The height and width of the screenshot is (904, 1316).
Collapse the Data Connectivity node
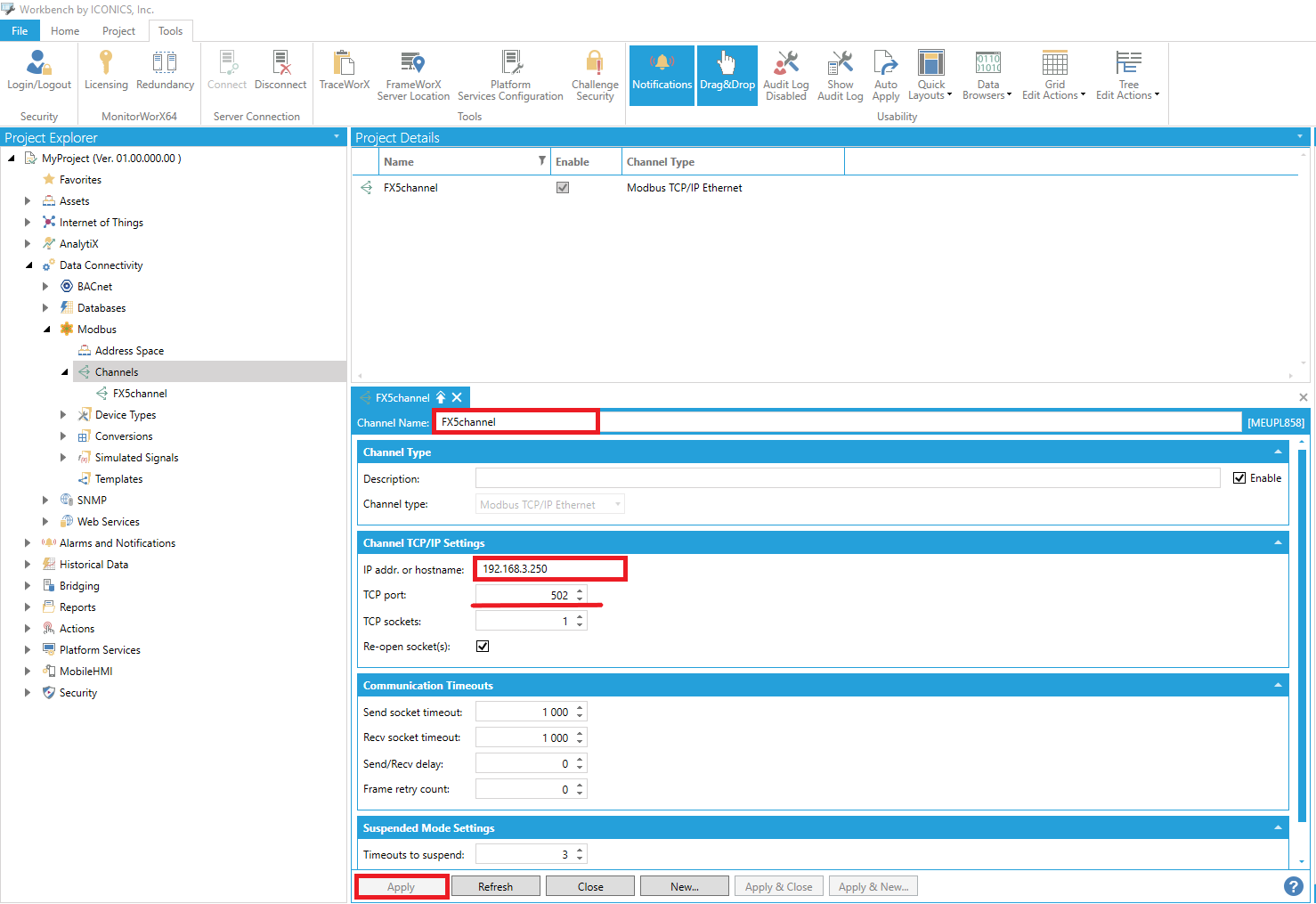pos(28,265)
